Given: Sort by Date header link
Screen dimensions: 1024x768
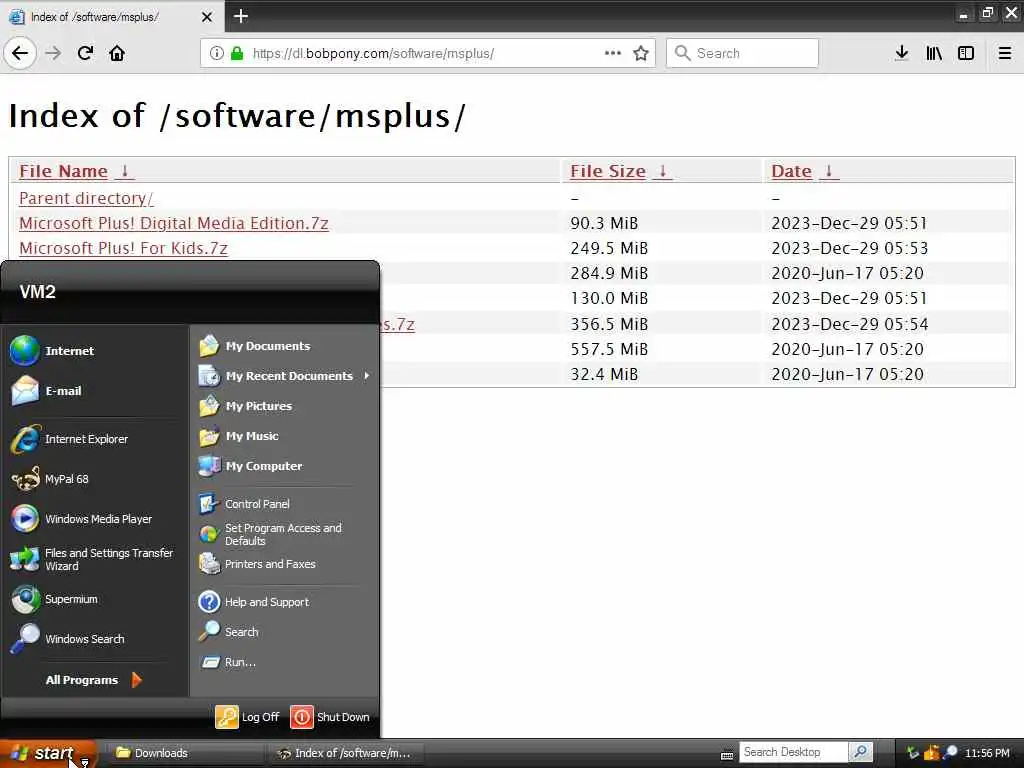Looking at the screenshot, I should pyautogui.click(x=792, y=171).
